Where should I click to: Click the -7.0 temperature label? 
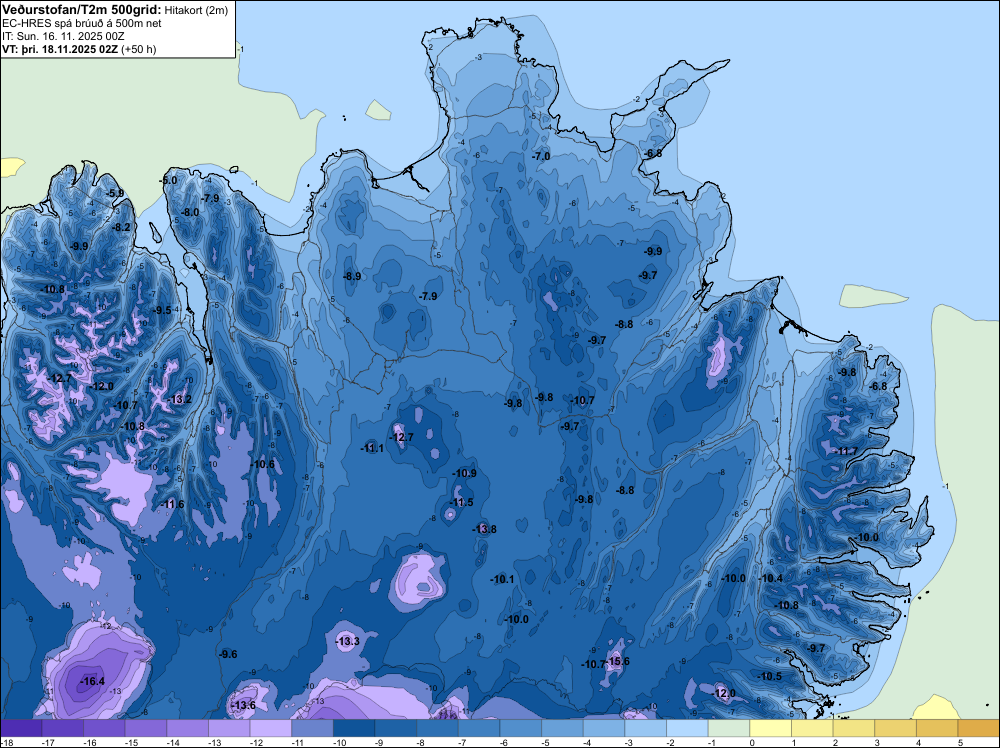pyautogui.click(x=541, y=156)
